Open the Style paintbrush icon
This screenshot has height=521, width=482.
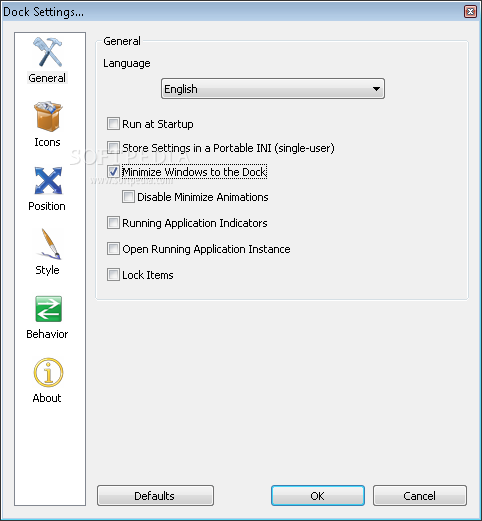49,244
